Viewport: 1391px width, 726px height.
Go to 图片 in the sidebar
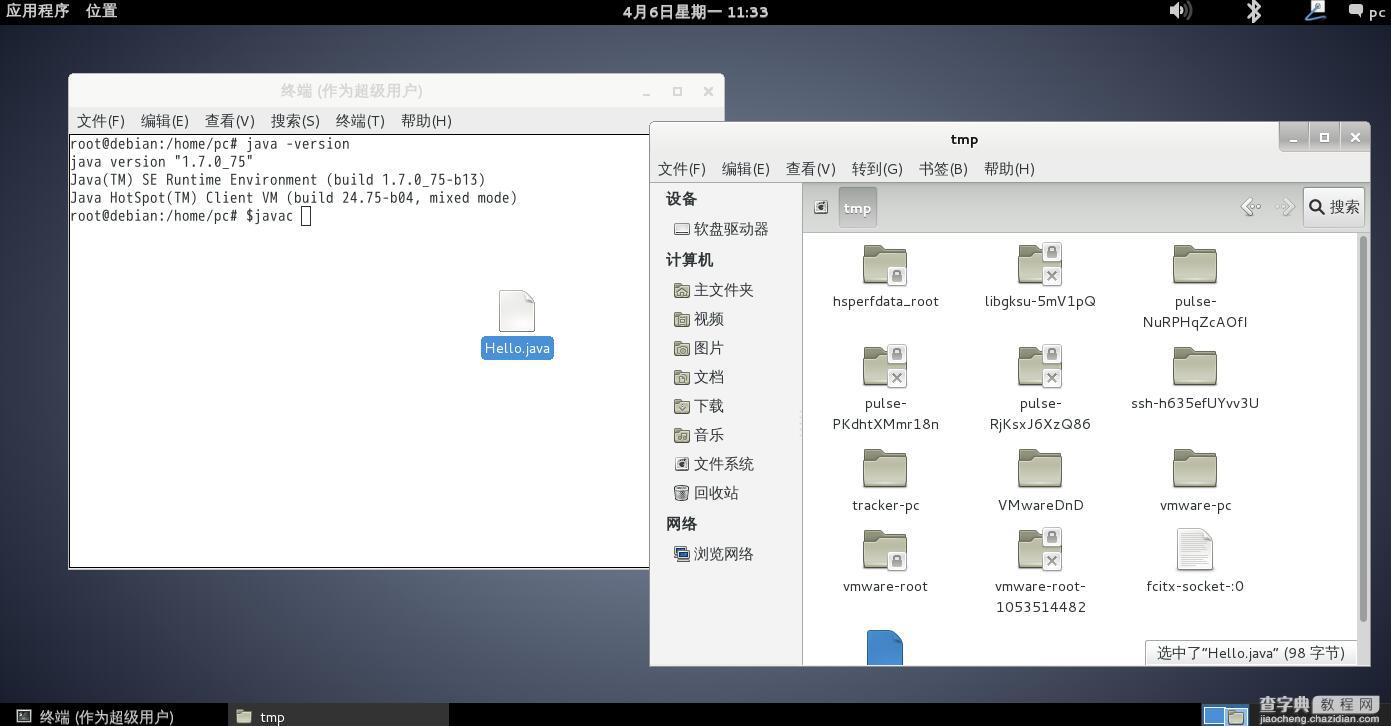coord(699,348)
